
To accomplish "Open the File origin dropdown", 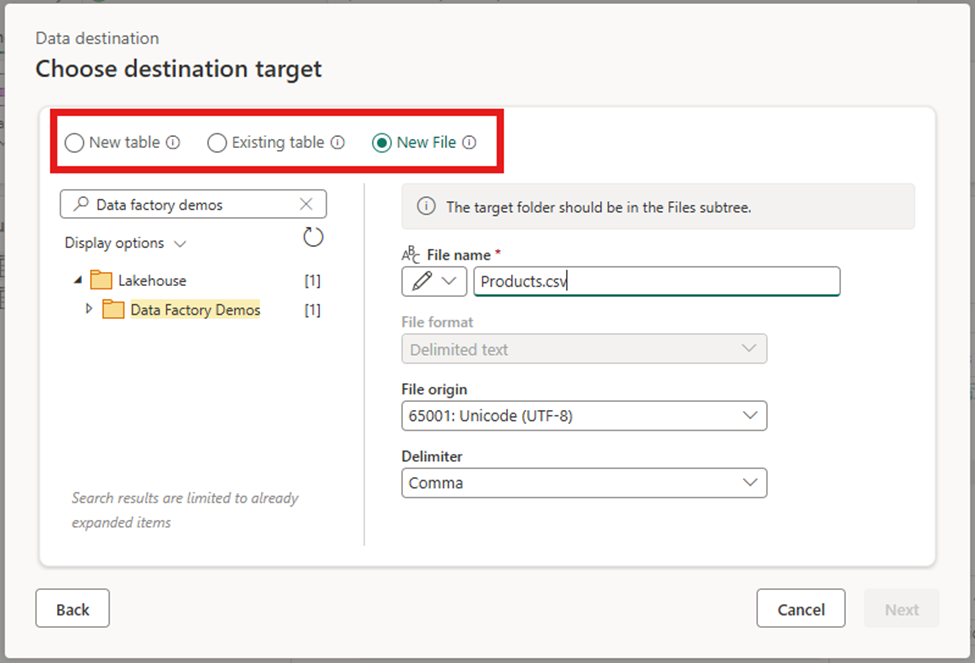I will pyautogui.click(x=584, y=416).
